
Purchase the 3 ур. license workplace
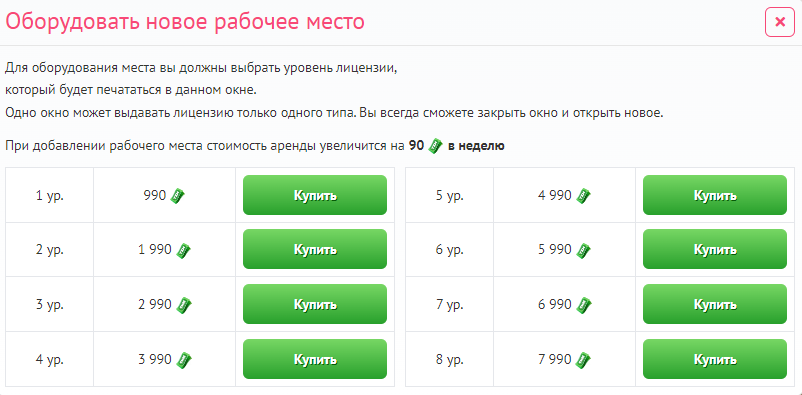point(315,304)
